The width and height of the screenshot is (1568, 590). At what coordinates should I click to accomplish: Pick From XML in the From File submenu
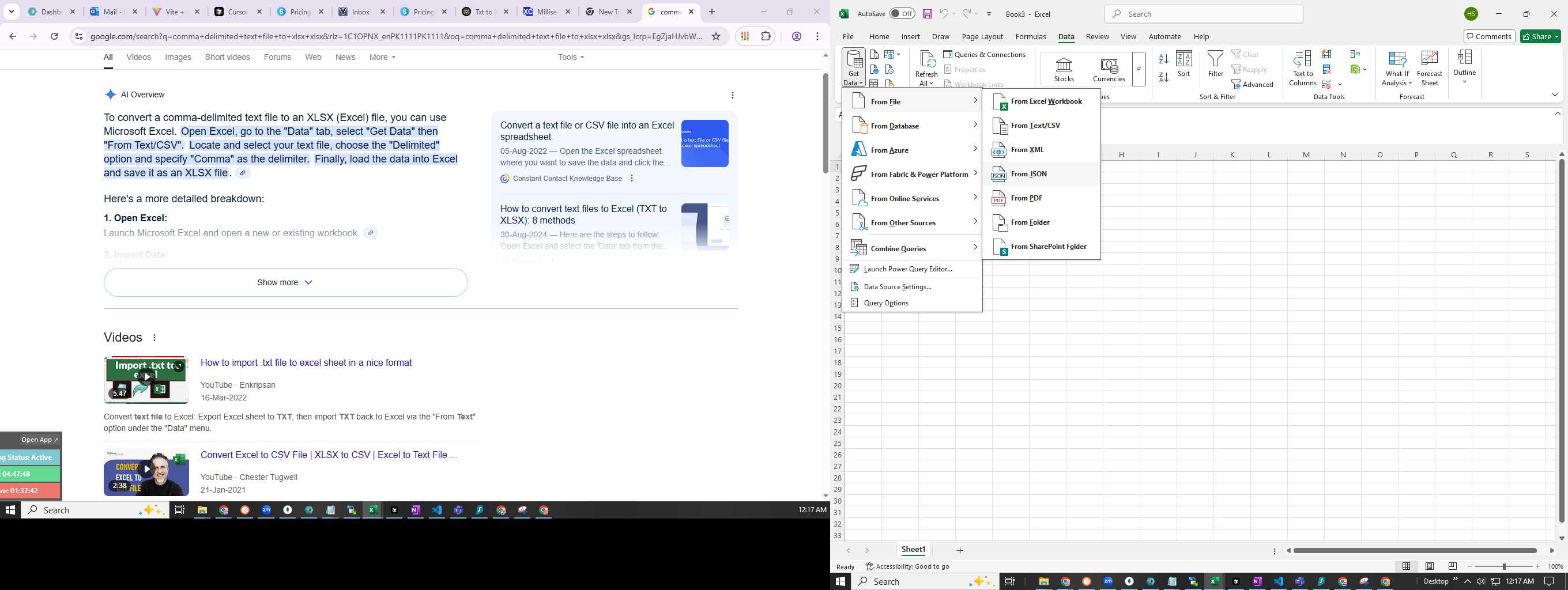[1042, 150]
